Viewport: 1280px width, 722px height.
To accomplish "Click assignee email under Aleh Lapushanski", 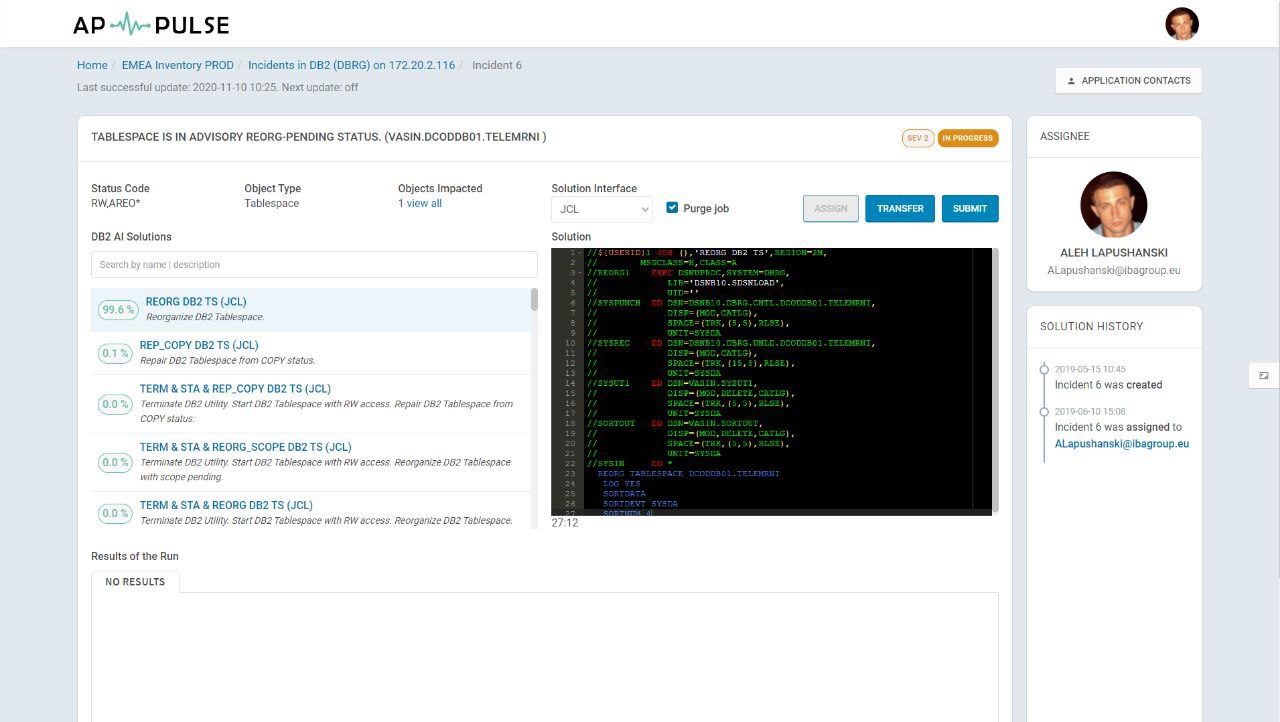I will click(x=1114, y=270).
